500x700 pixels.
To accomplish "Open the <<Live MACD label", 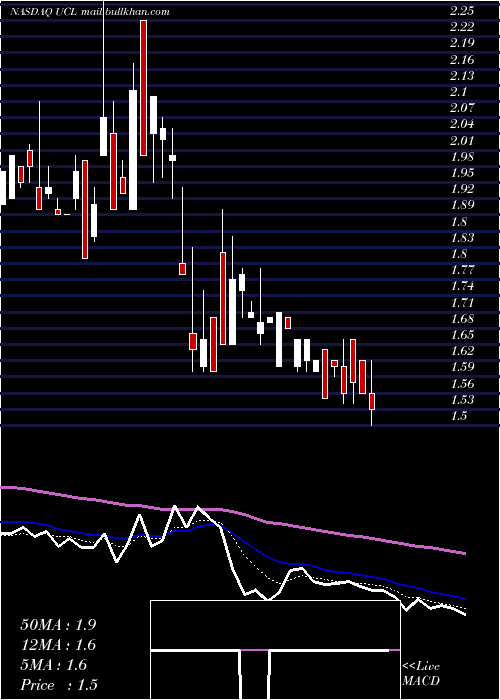I will pyautogui.click(x=421, y=674).
